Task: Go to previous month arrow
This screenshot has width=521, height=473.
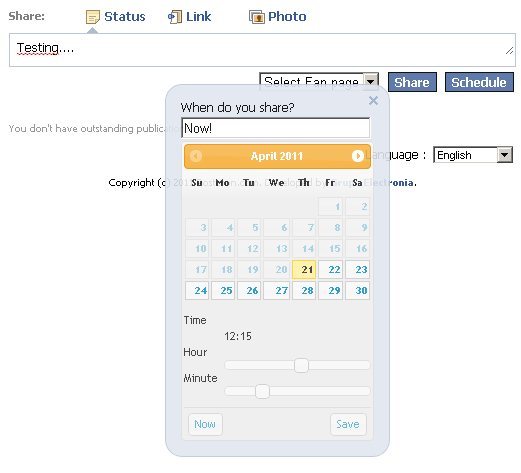Action: [196, 156]
